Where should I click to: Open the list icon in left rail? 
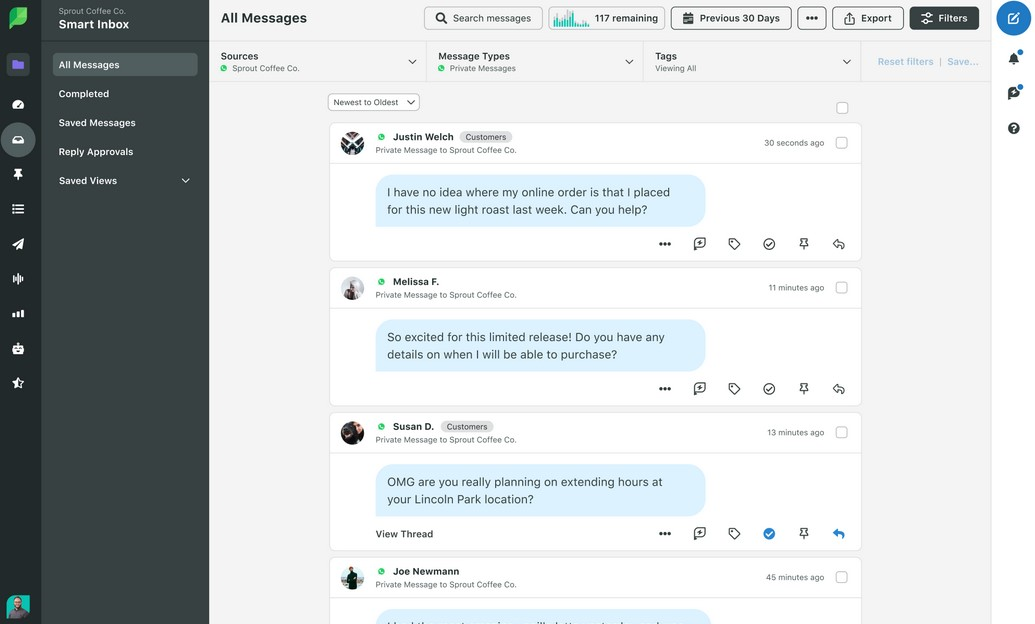coord(18,209)
